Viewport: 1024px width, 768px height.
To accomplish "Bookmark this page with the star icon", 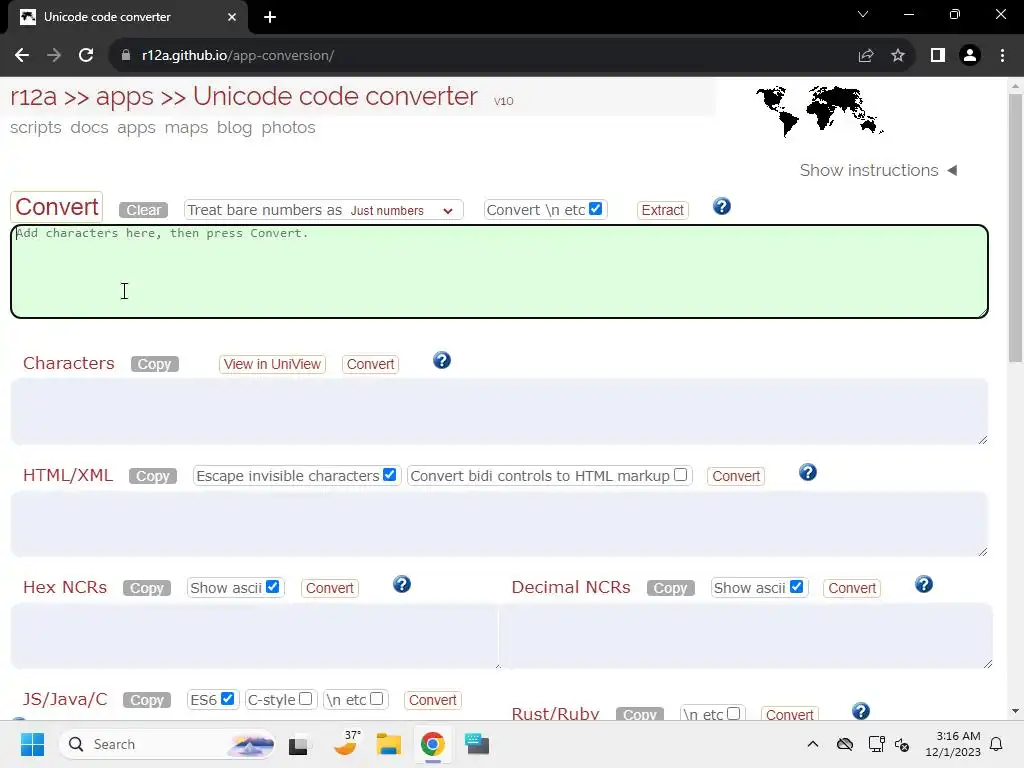I will click(898, 56).
